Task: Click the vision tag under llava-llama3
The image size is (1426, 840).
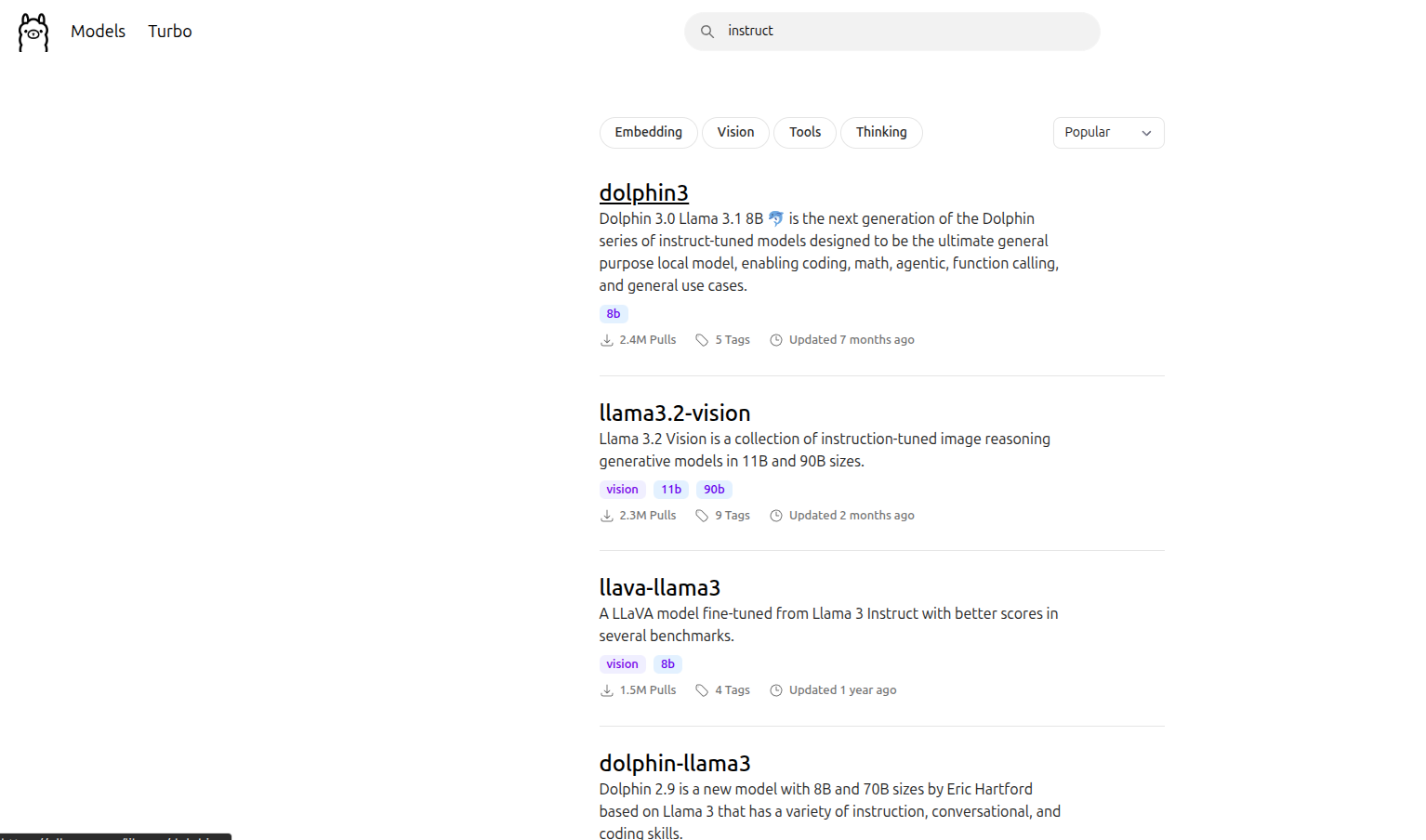Action: (x=623, y=664)
